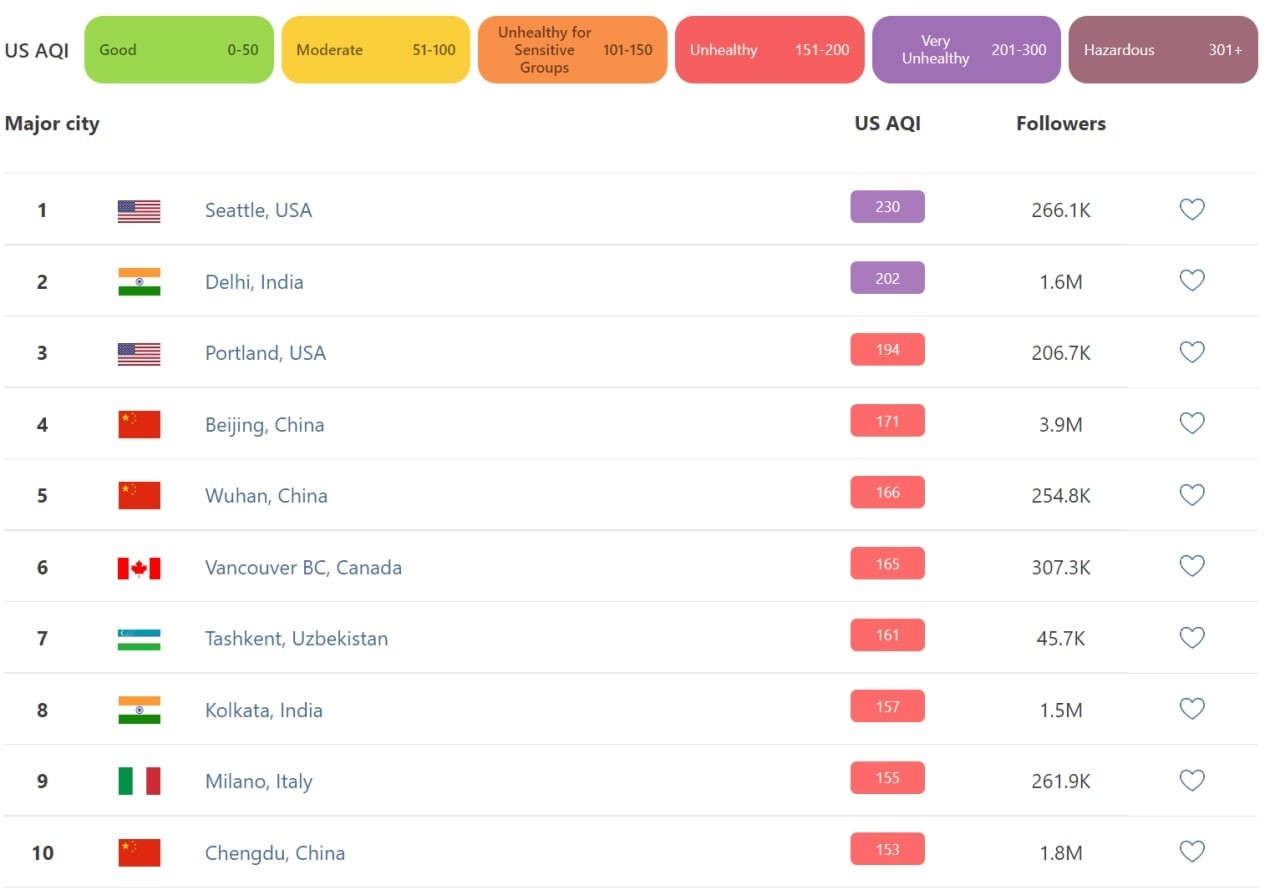Toggle the heart icon for Delhi
Image resolution: width=1280 pixels, height=890 pixels.
pyautogui.click(x=1191, y=281)
